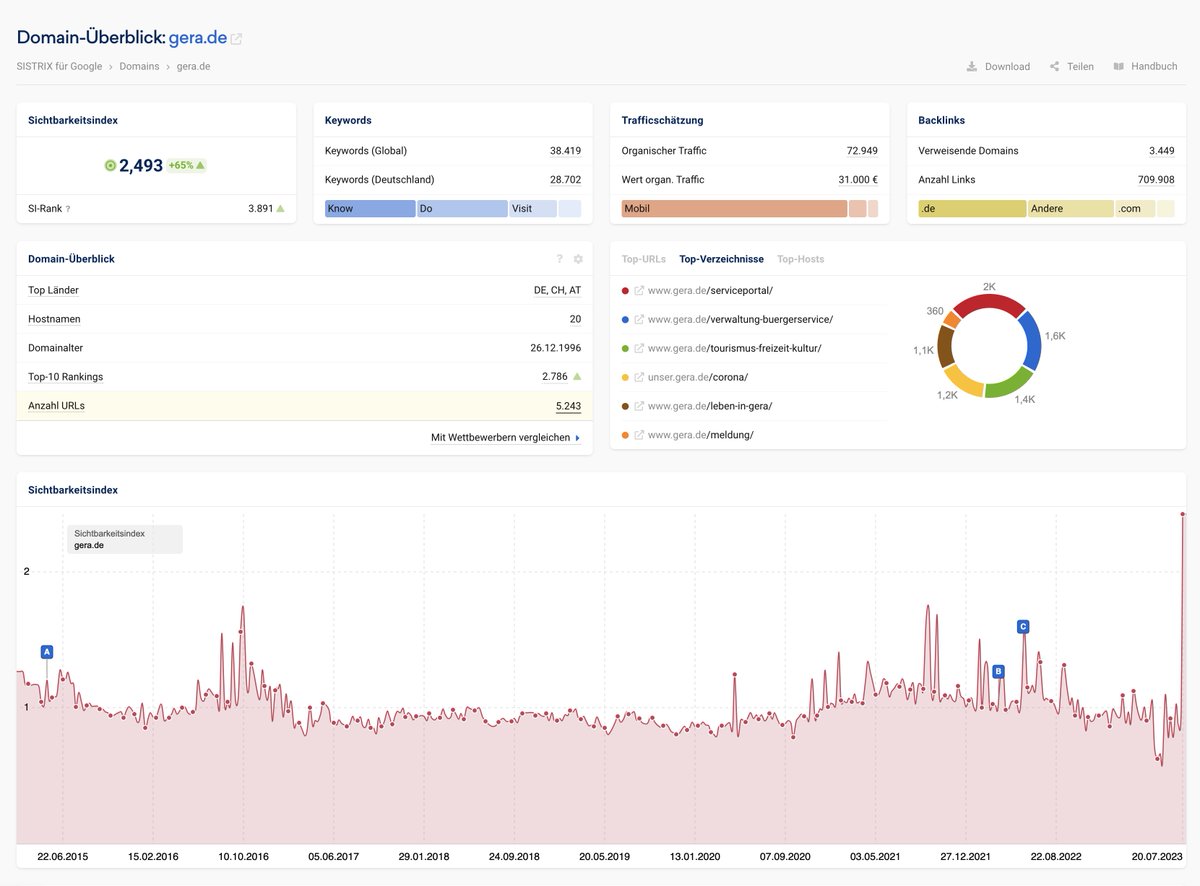The height and width of the screenshot is (886, 1200).
Task: Click the Know keyword intent bar
Action: (x=370, y=209)
